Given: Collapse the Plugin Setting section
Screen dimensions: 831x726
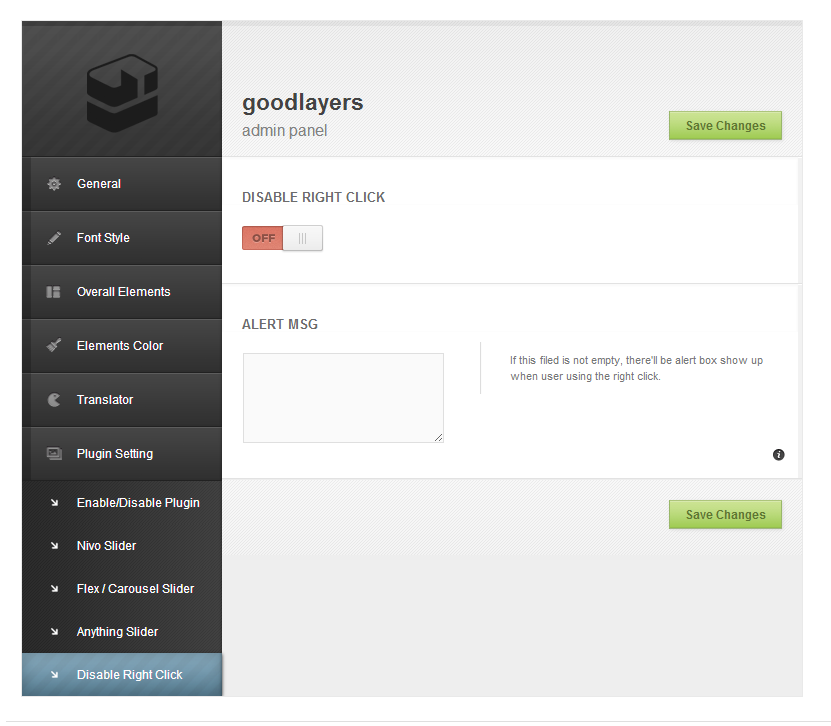Looking at the screenshot, I should (x=115, y=454).
